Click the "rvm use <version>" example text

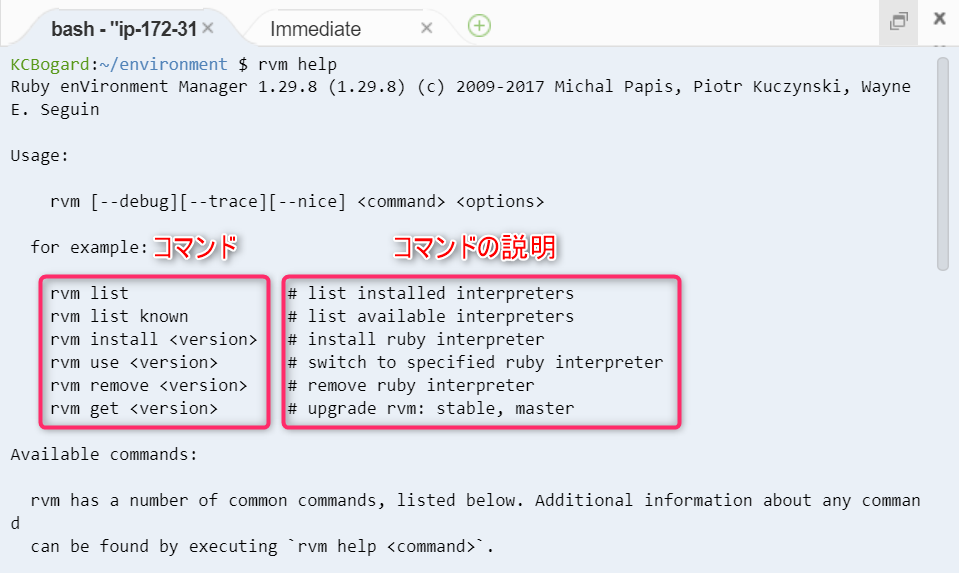[x=134, y=363]
